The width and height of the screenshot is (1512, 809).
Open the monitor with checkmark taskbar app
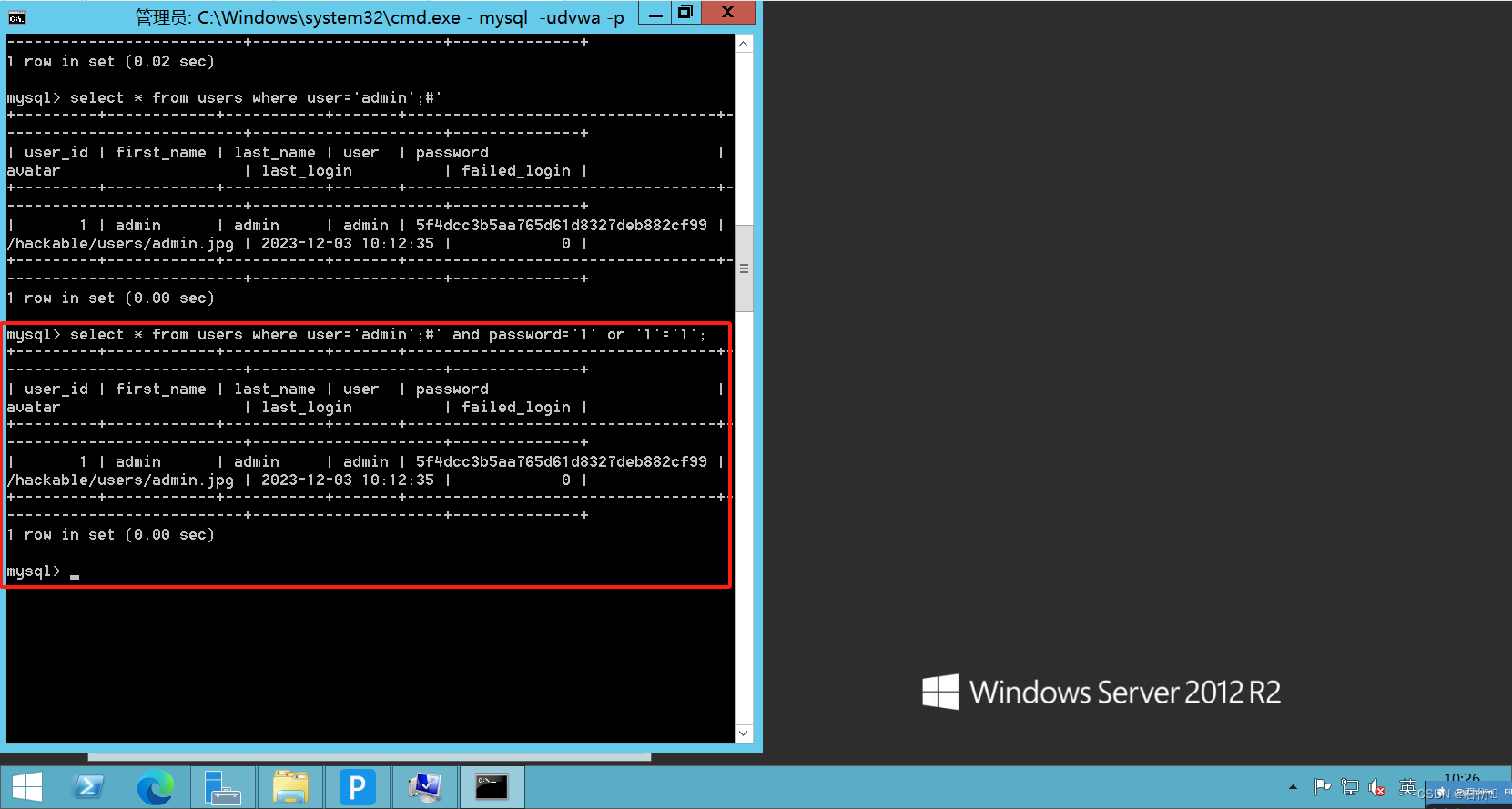click(425, 787)
